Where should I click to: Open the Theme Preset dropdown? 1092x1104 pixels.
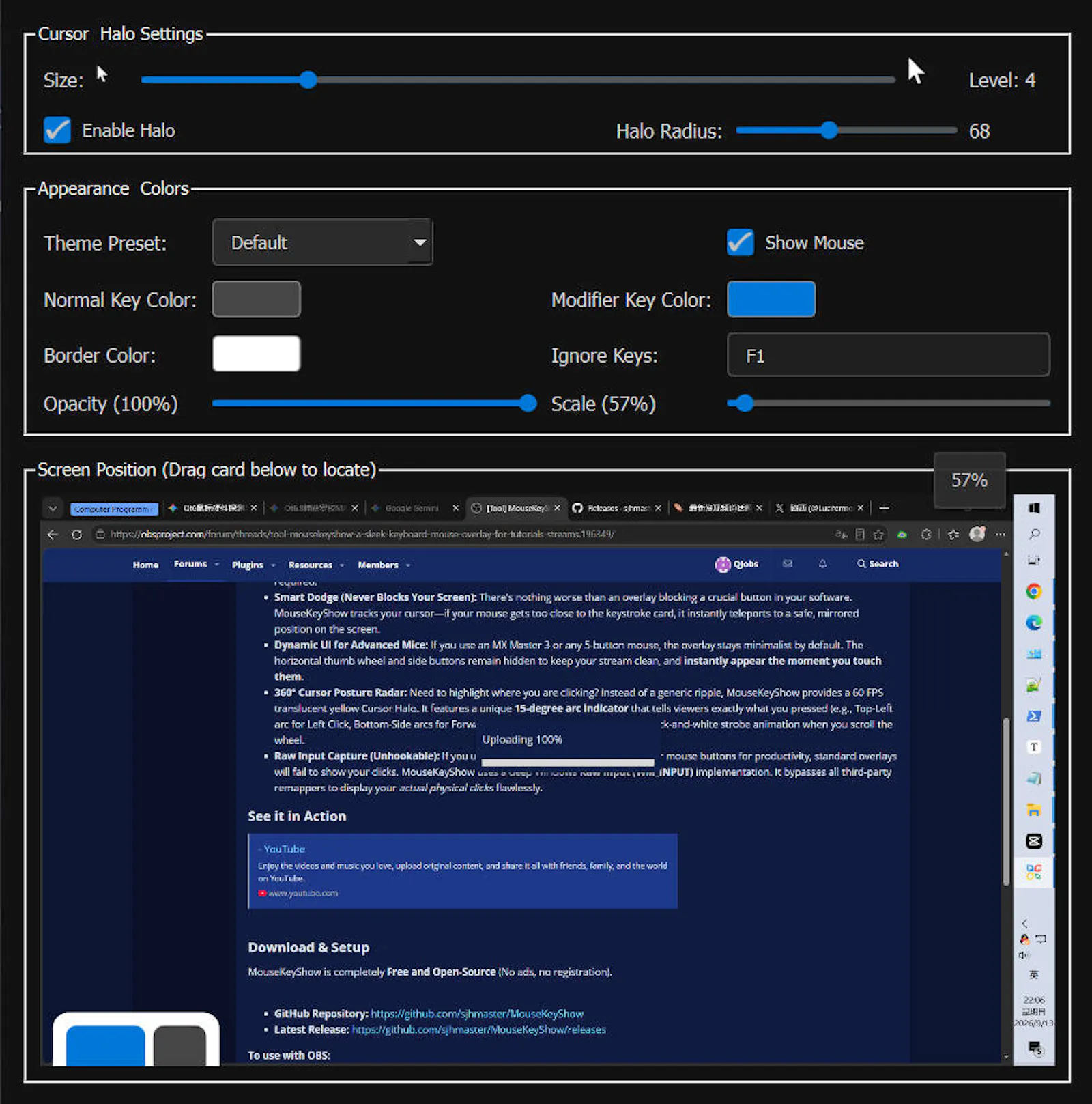[322, 242]
